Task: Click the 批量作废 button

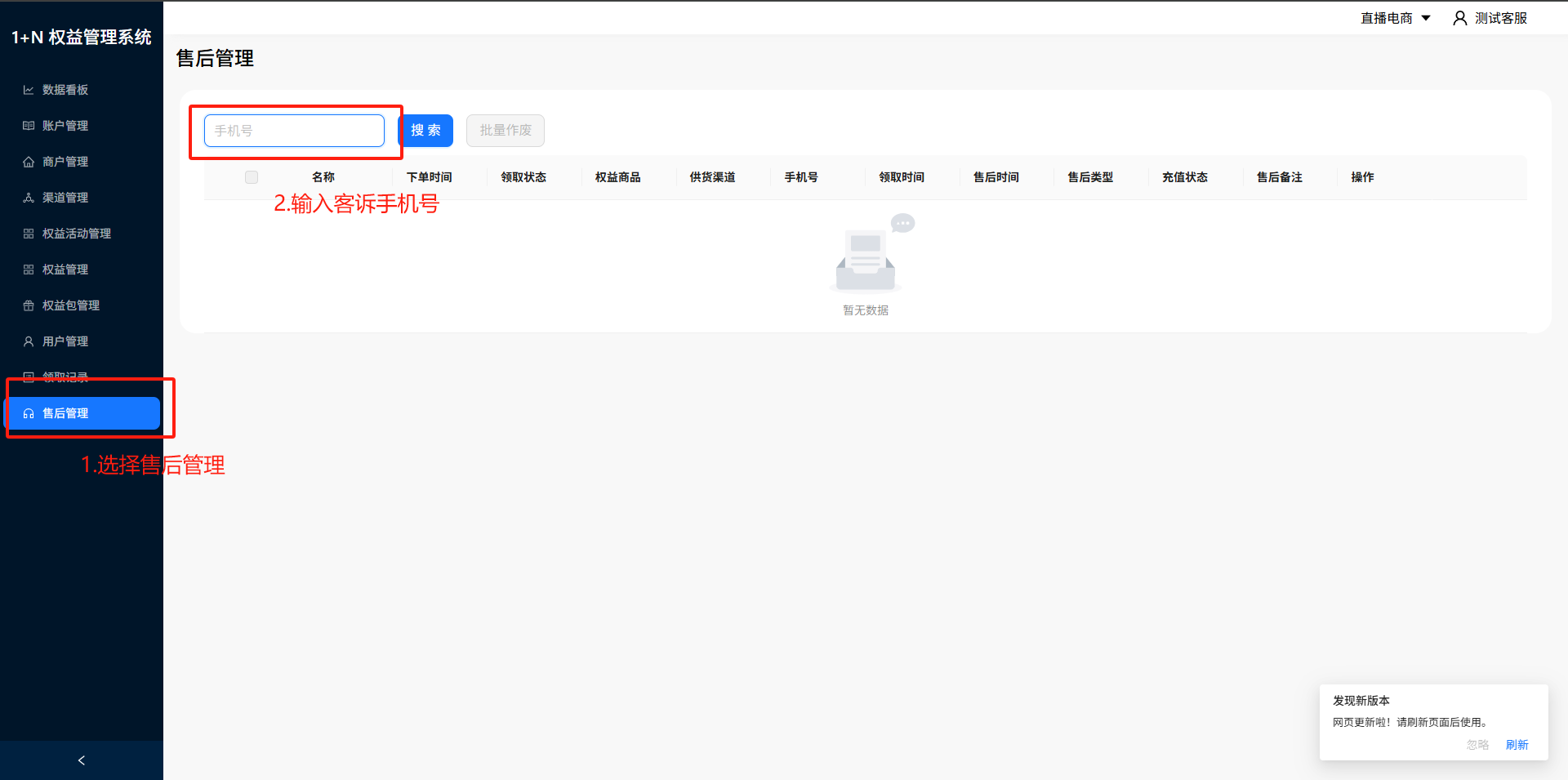Action: pos(506,131)
